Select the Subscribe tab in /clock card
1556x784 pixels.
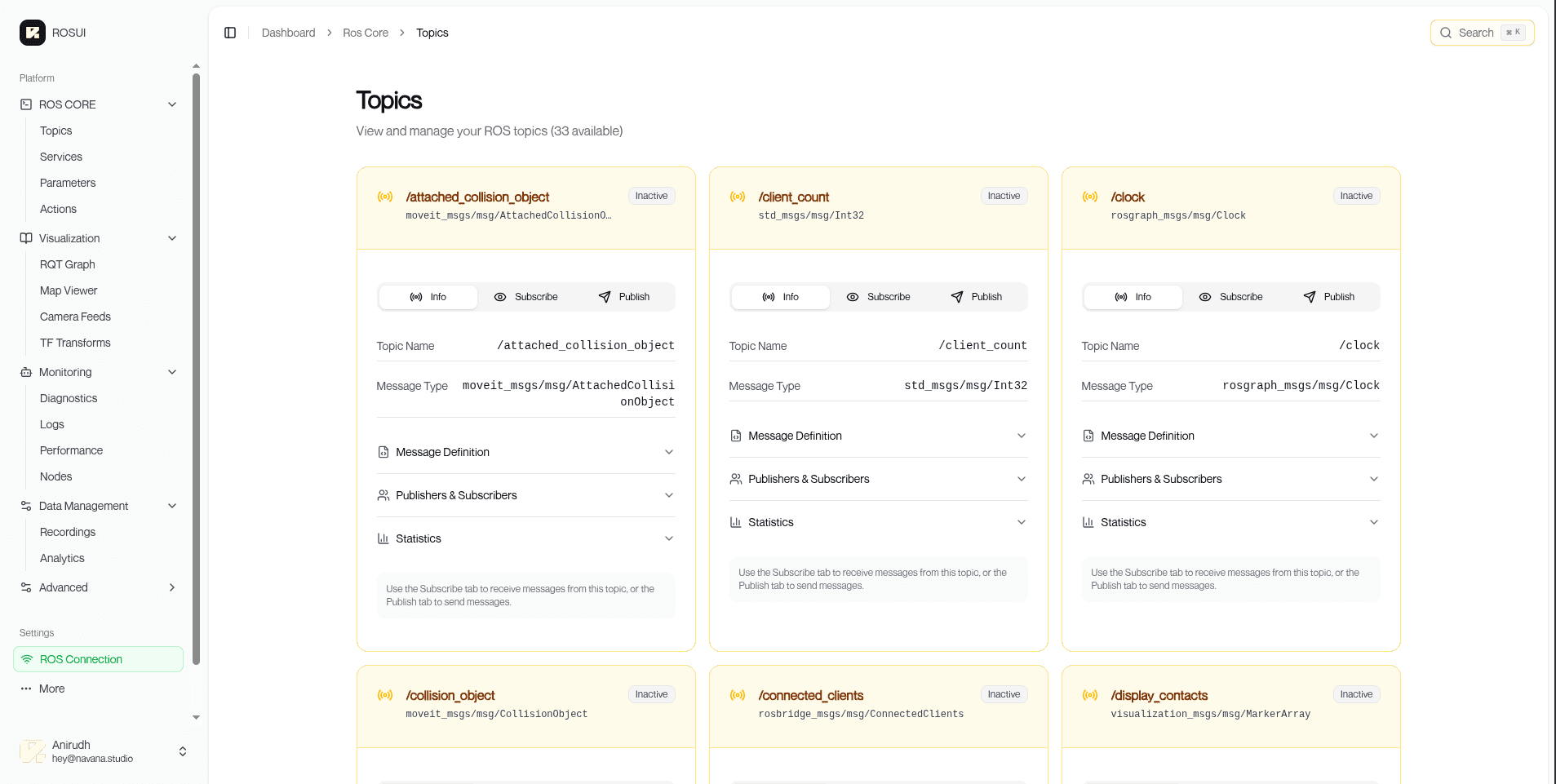tap(1231, 297)
